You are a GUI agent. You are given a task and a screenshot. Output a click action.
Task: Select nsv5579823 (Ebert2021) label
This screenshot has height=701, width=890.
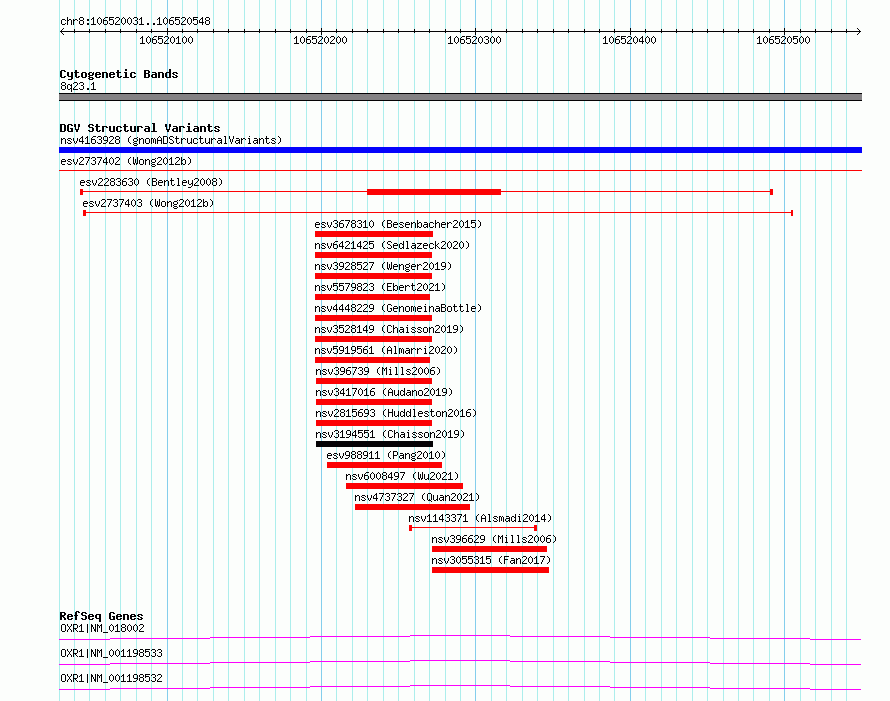coord(380,287)
